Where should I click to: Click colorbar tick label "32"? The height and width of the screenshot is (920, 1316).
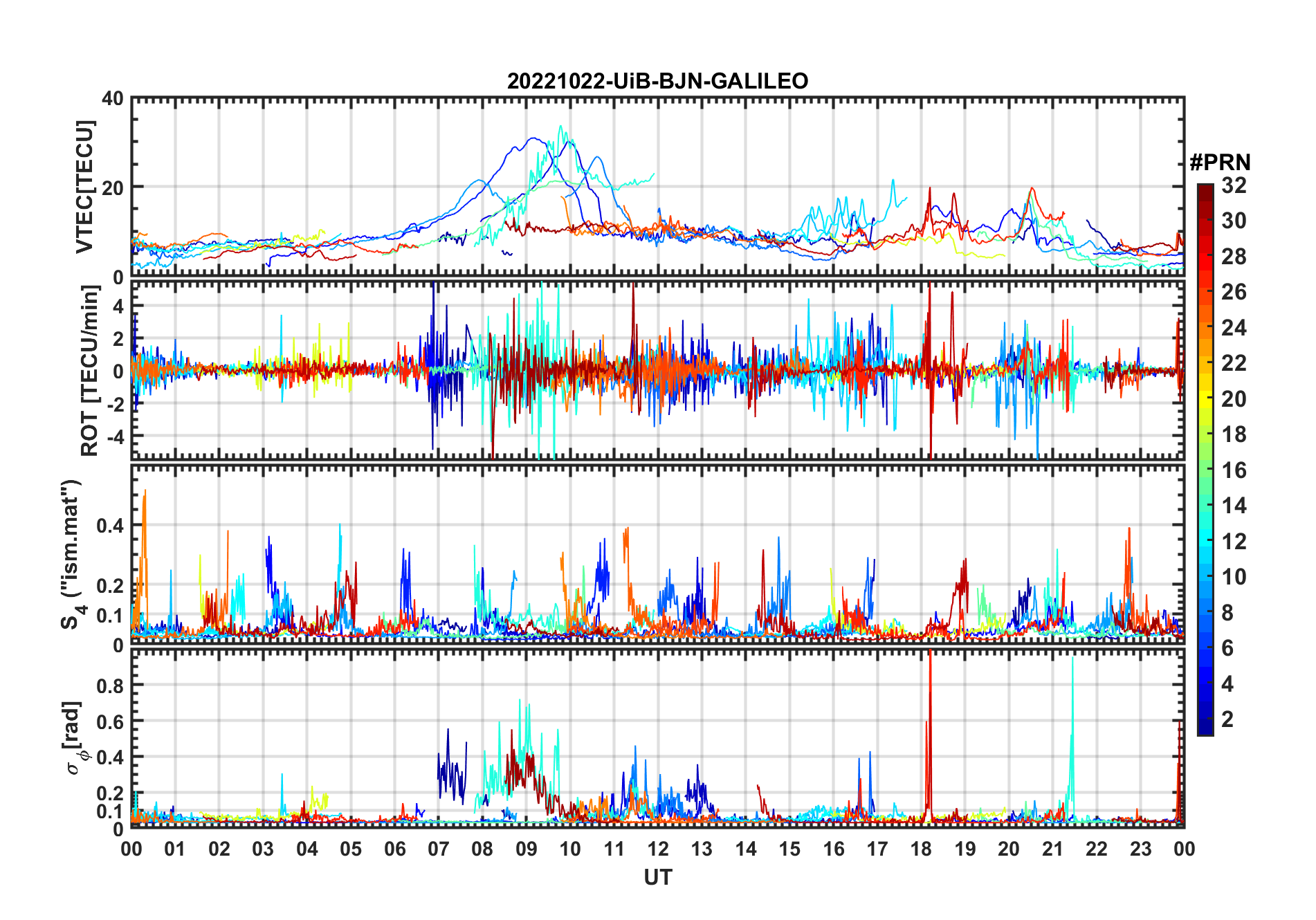tap(1234, 185)
